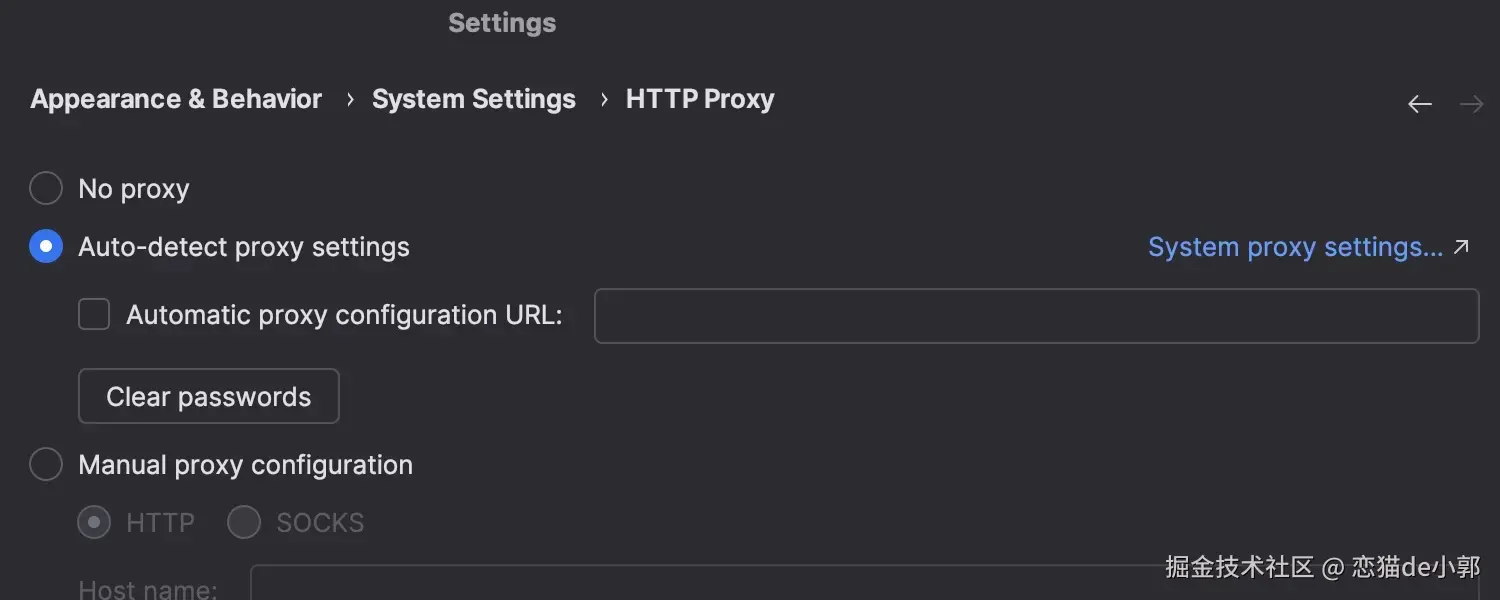Choose Auto-detect proxy settings radio button
1500x600 pixels.
[x=46, y=247]
